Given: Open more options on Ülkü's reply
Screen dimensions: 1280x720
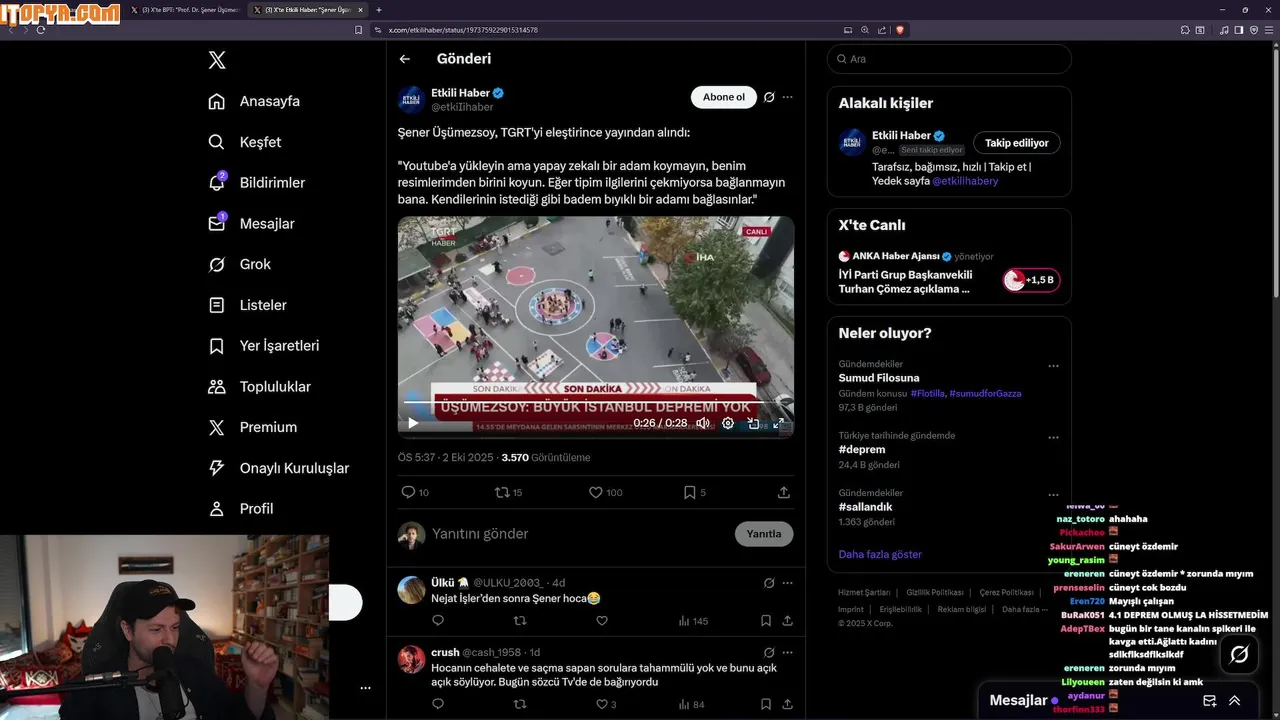Looking at the screenshot, I should coord(787,583).
